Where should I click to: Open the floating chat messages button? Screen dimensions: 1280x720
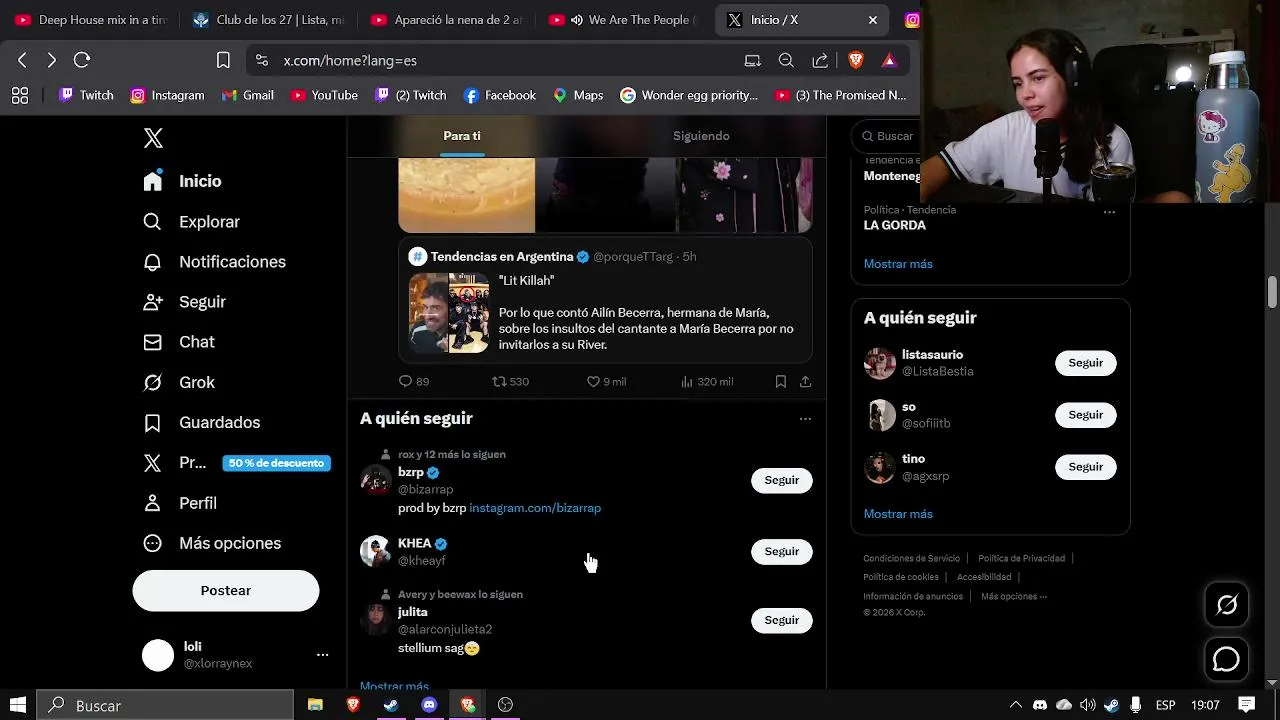[1226, 660]
